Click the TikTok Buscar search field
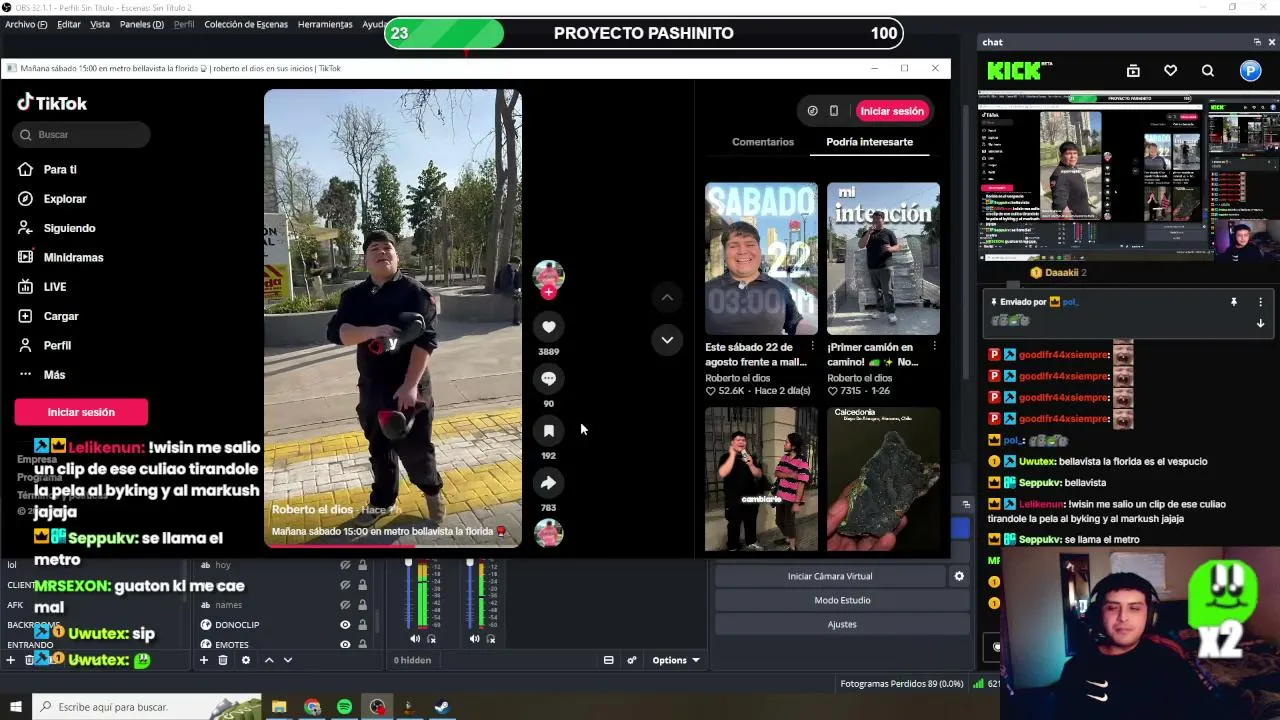Screen dimensions: 1280x720 point(82,134)
